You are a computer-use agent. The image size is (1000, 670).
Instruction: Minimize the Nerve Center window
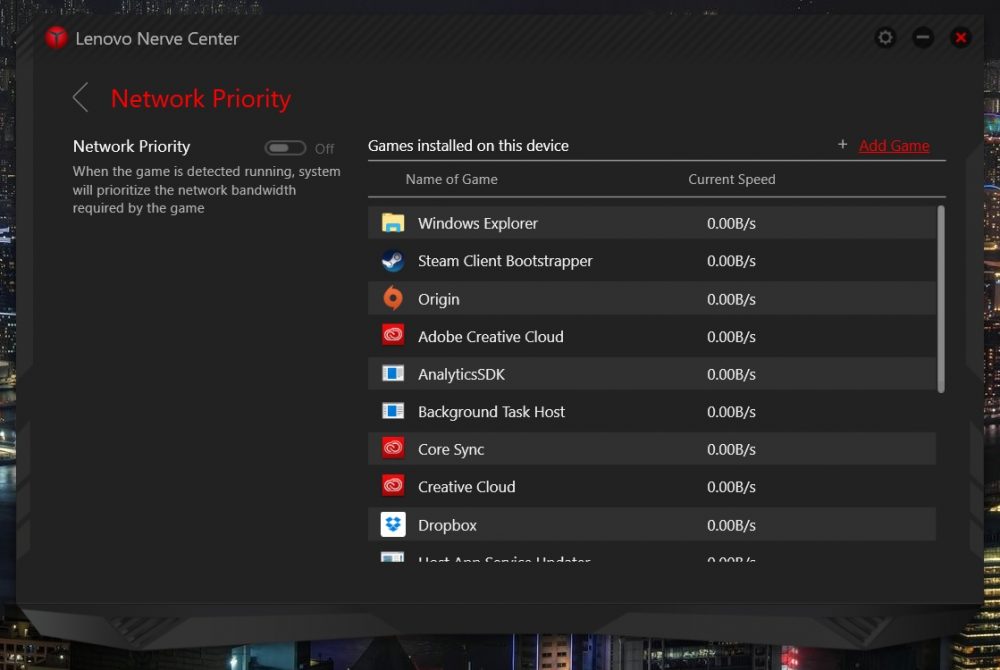pyautogui.click(x=922, y=38)
